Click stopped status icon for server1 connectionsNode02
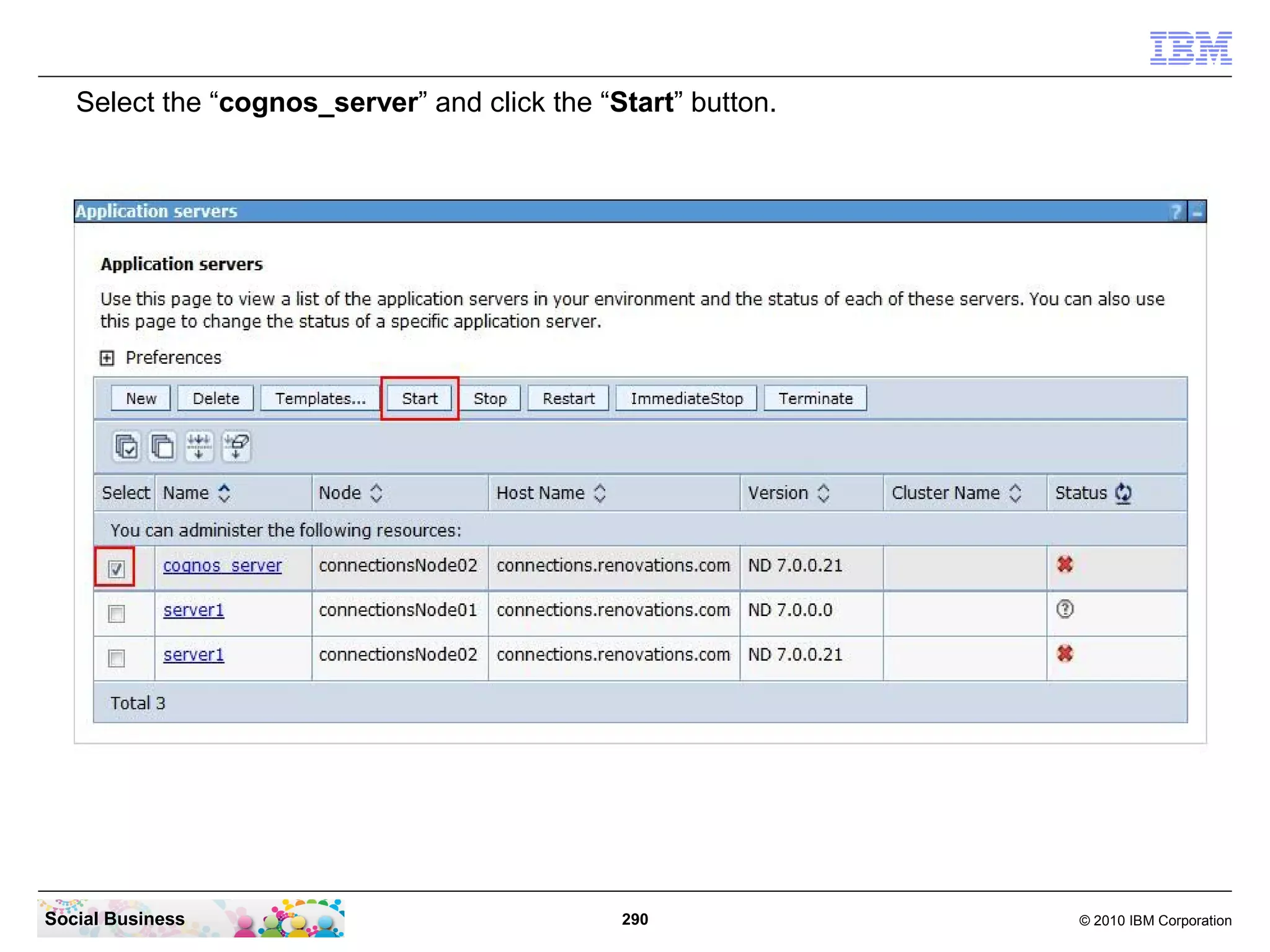This screenshot has width=1270, height=952. [1065, 654]
